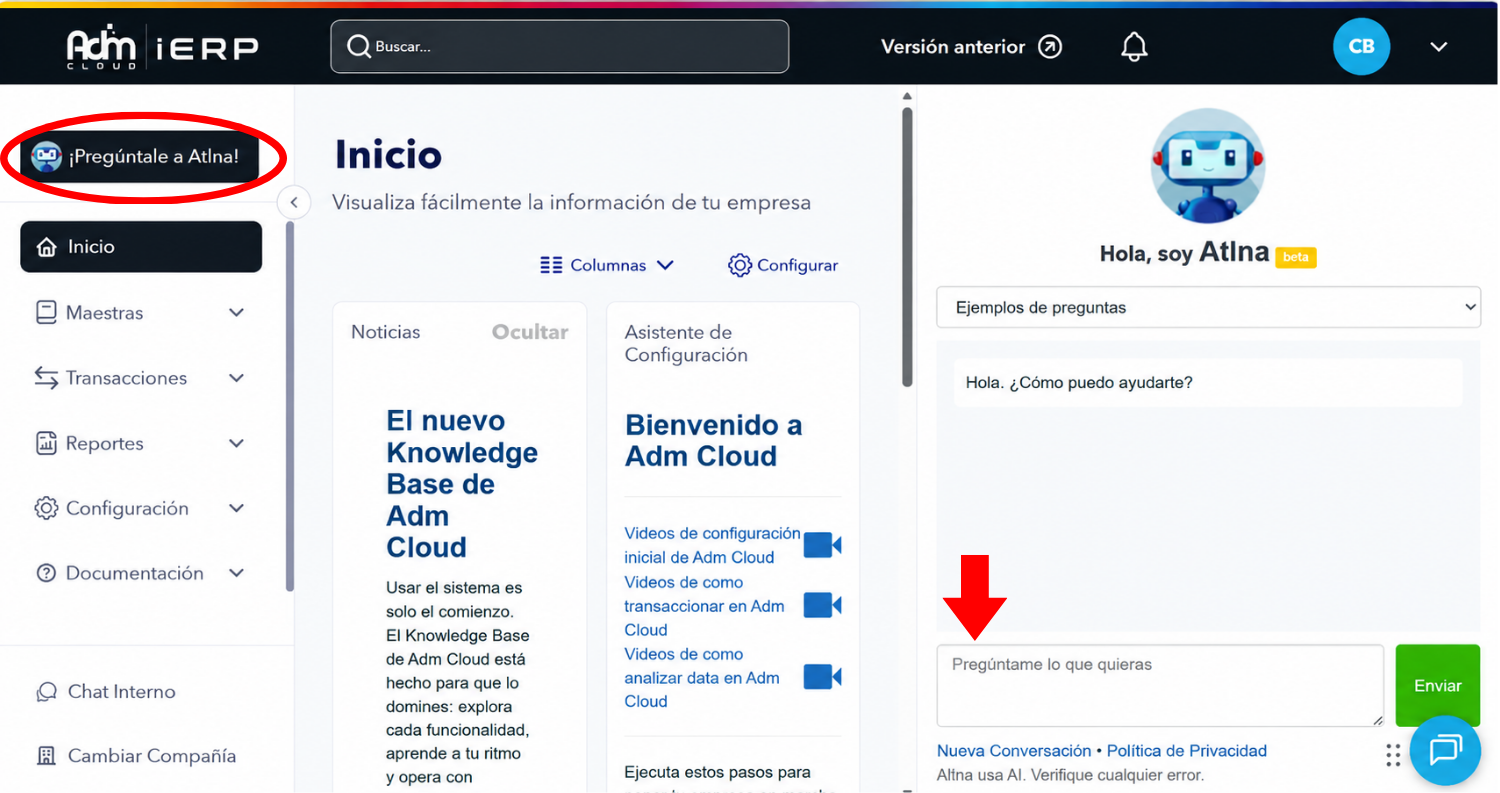1500x793 pixels.
Task: Click the Versión anterior arrow icon
Action: coord(1050,47)
